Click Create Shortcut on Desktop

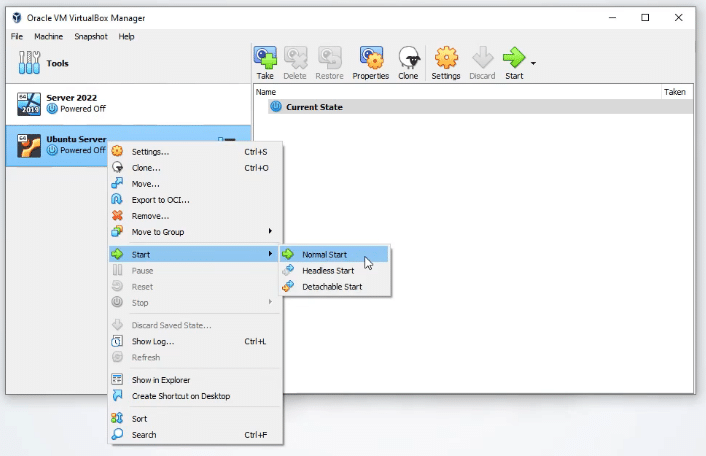pos(180,396)
